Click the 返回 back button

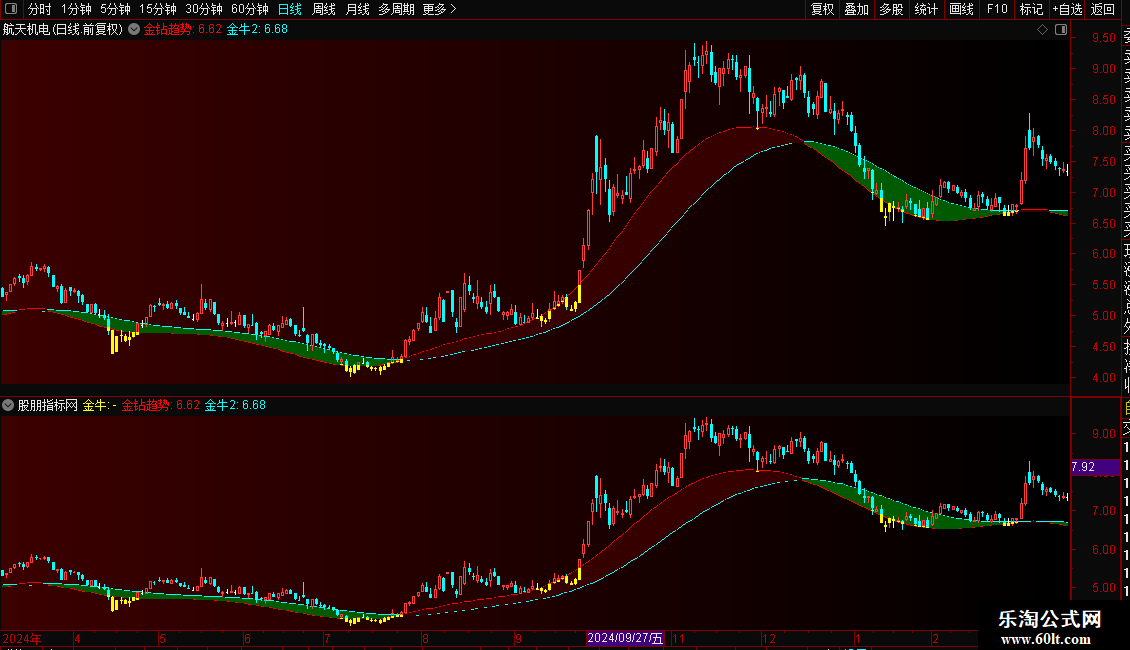1103,9
